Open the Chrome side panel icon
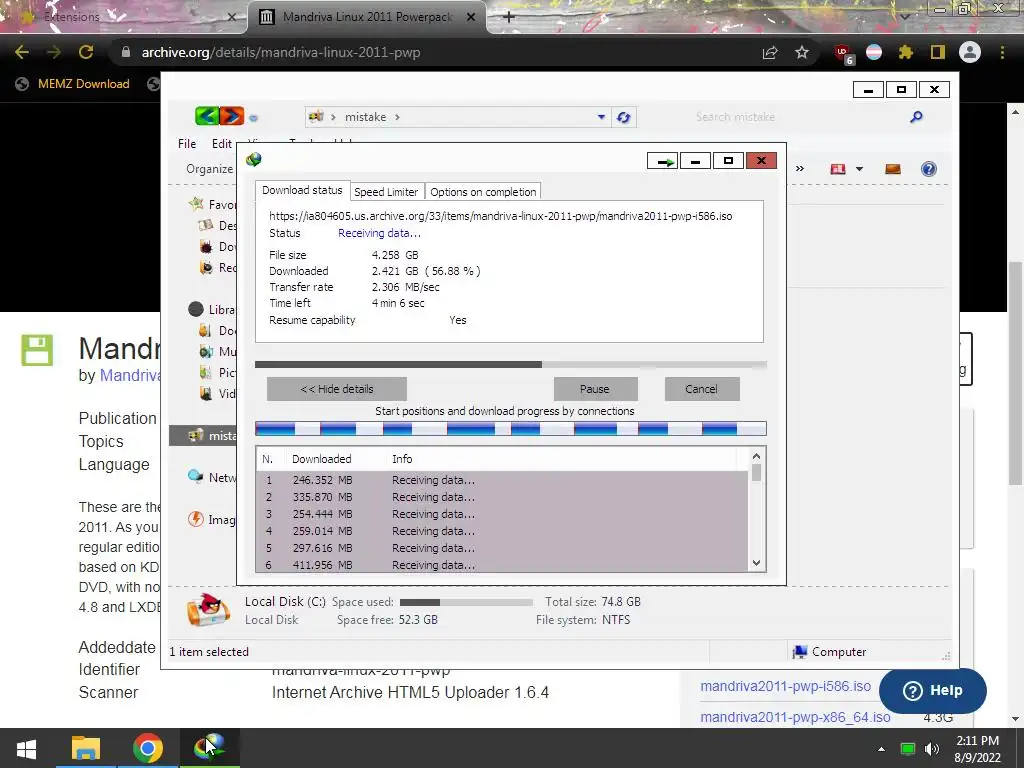The height and width of the screenshot is (768, 1024). pyautogui.click(x=937, y=52)
